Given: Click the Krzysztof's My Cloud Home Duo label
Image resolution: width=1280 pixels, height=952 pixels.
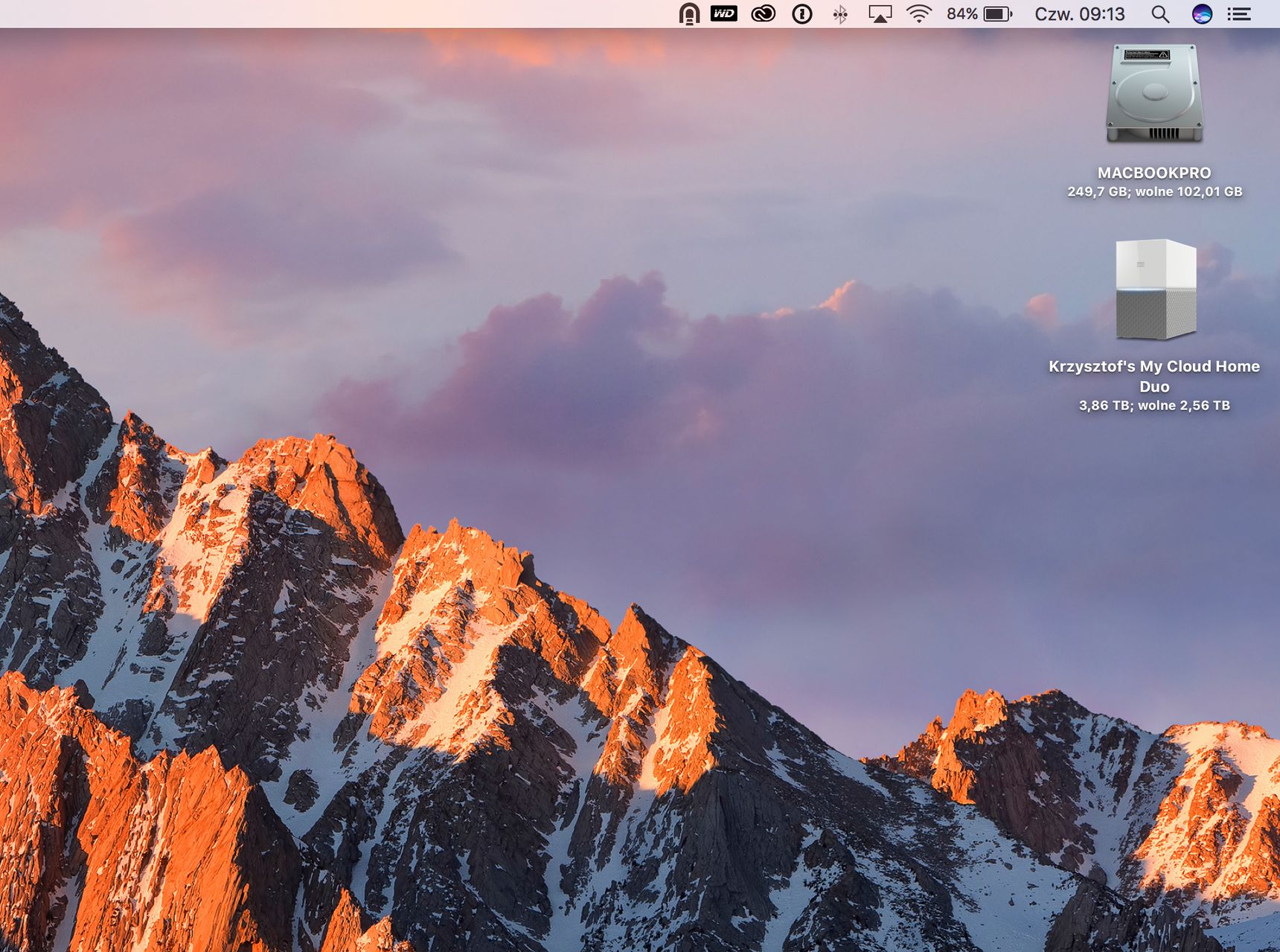Looking at the screenshot, I should [x=1154, y=376].
